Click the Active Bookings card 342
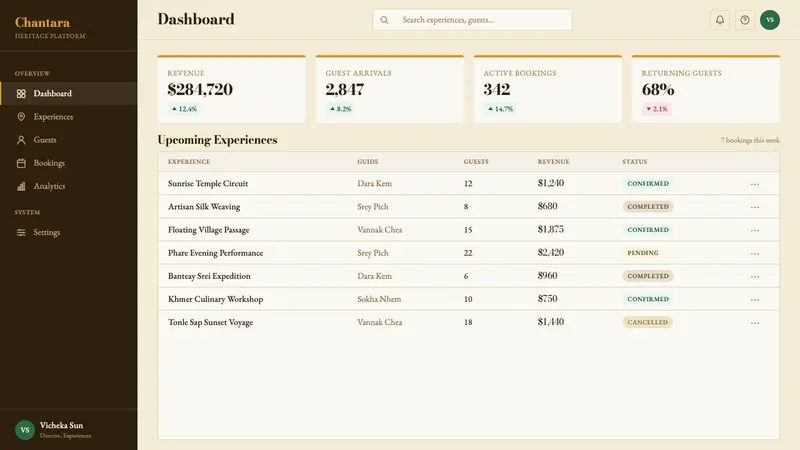 pos(548,89)
